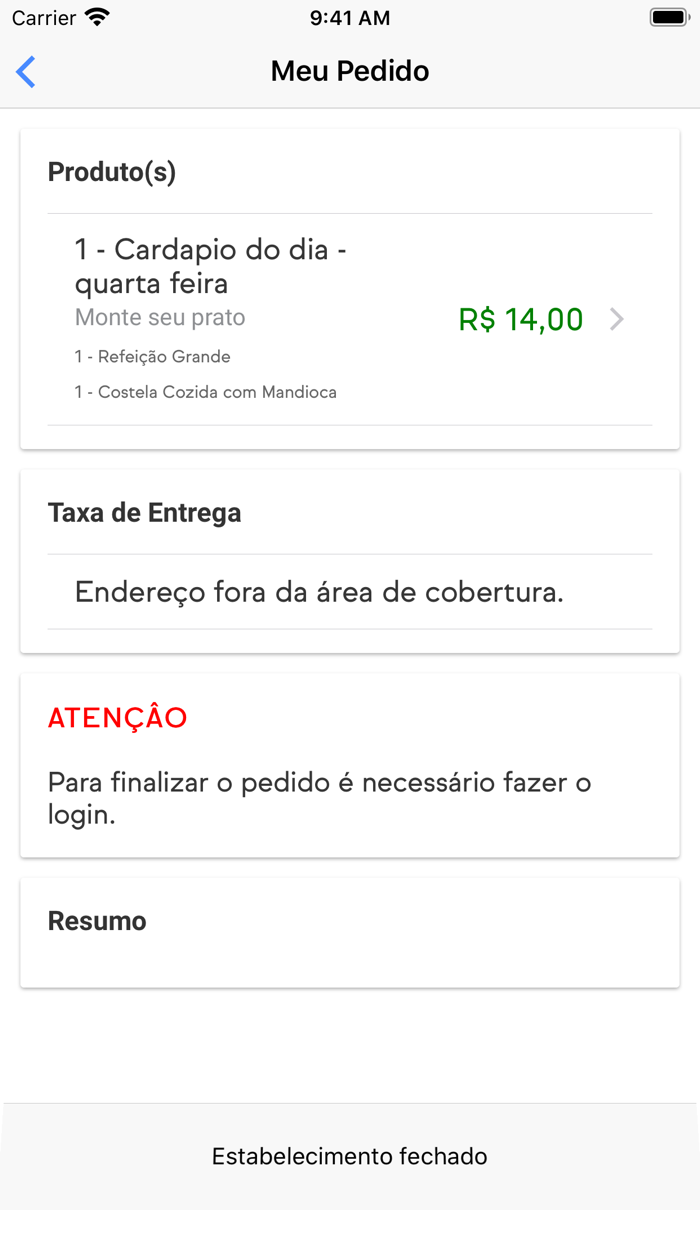Tap the ATENÇÂO red heading

coord(117,717)
